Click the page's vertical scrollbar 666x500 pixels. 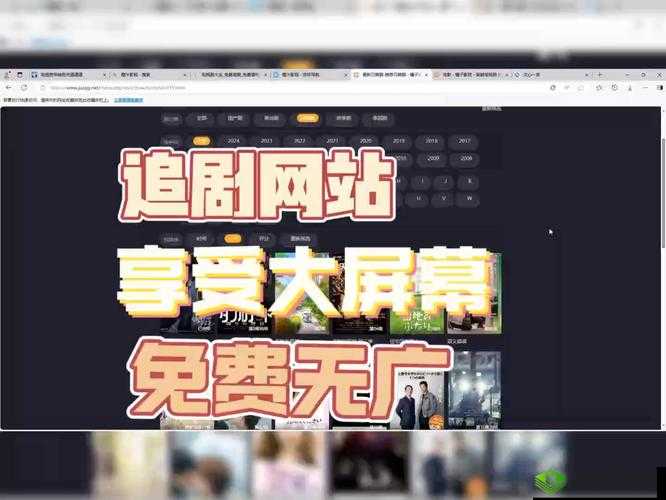[x=663, y=193]
